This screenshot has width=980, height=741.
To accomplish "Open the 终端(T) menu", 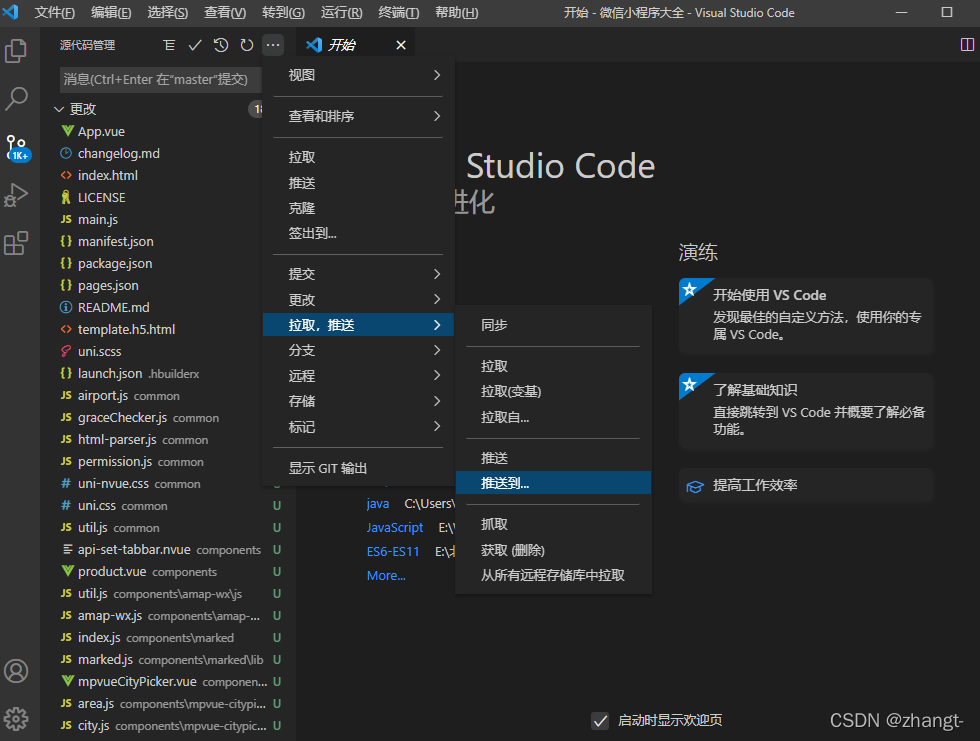I will coord(399,12).
